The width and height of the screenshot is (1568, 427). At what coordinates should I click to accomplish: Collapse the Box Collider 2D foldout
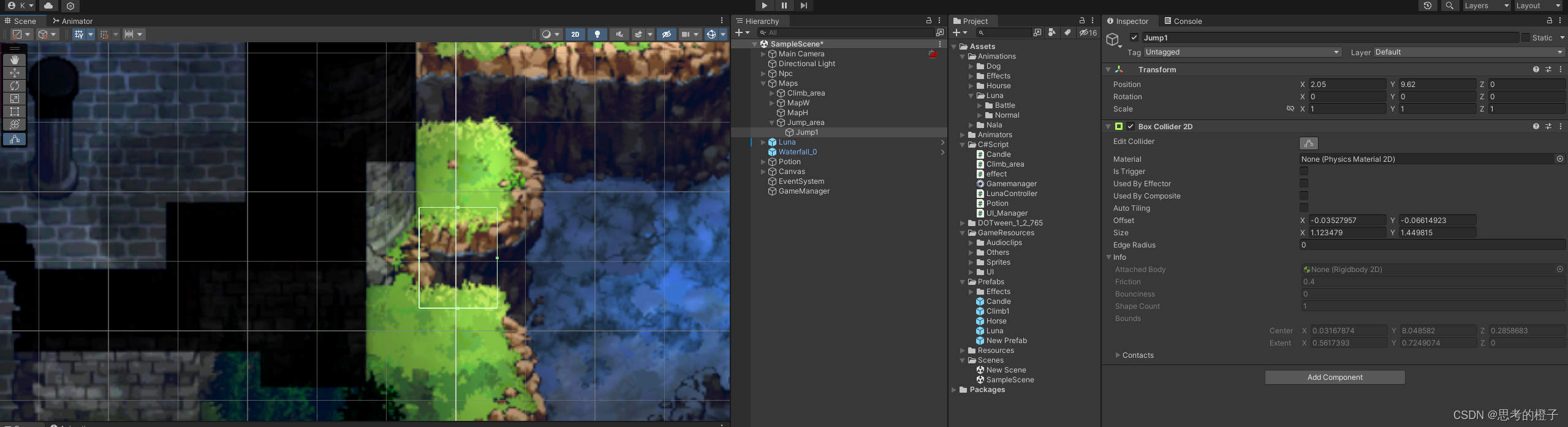click(x=1108, y=126)
